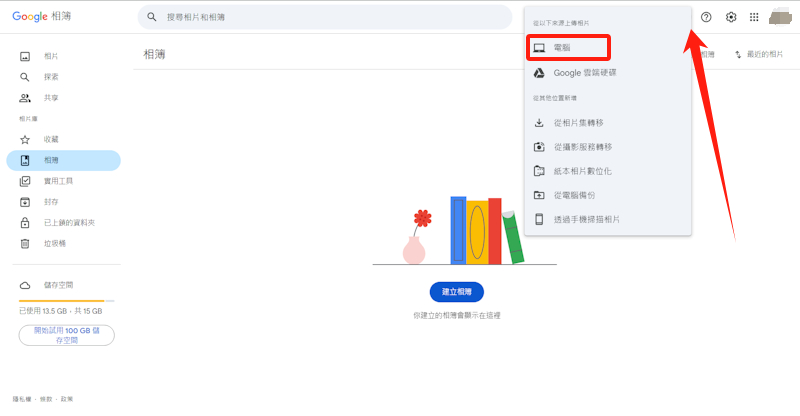Select the highlighted 相簿 sidebar item
Screen dimensions: 800x416
click(63, 160)
